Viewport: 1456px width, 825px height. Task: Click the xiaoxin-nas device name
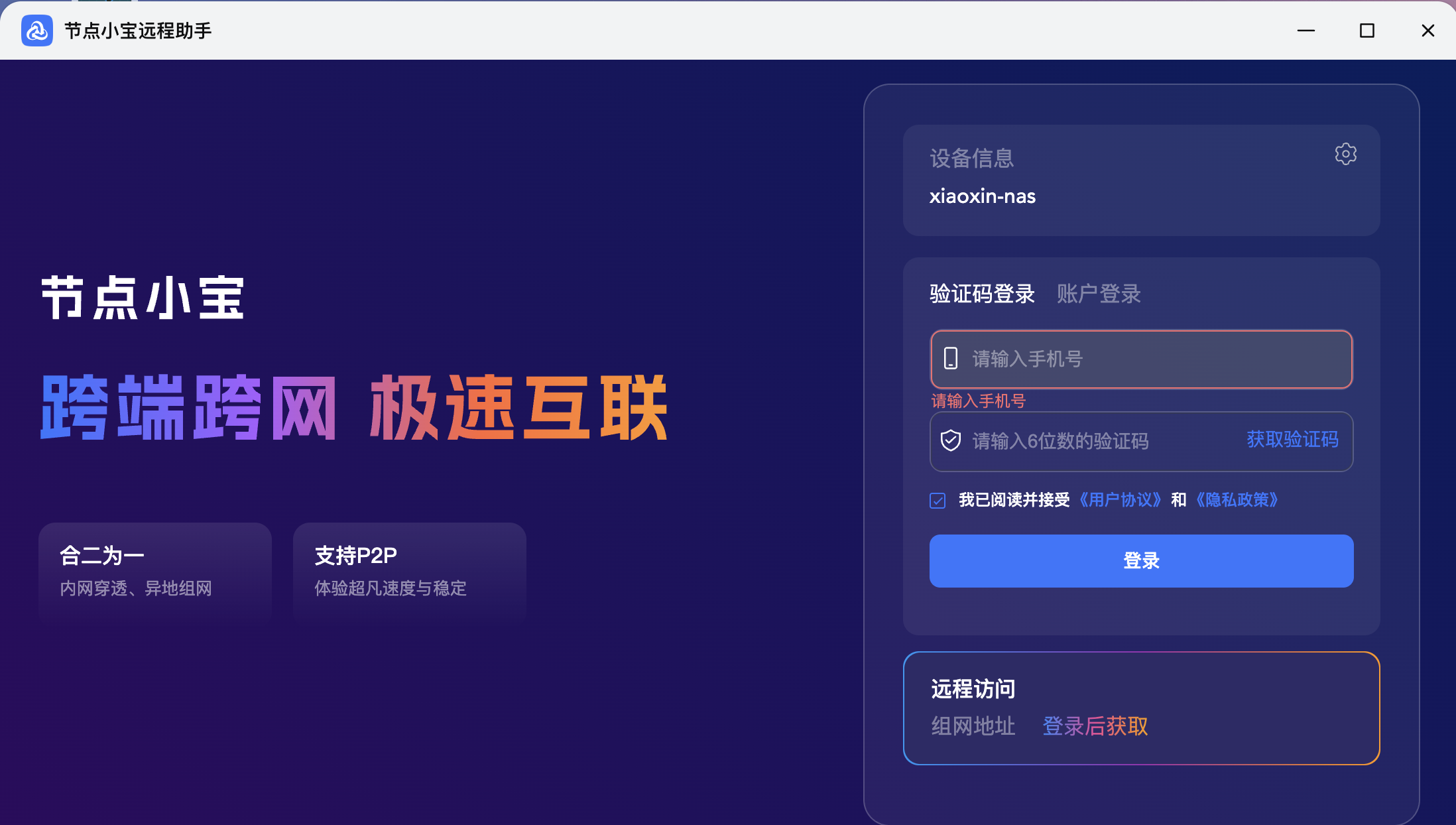pyautogui.click(x=982, y=197)
